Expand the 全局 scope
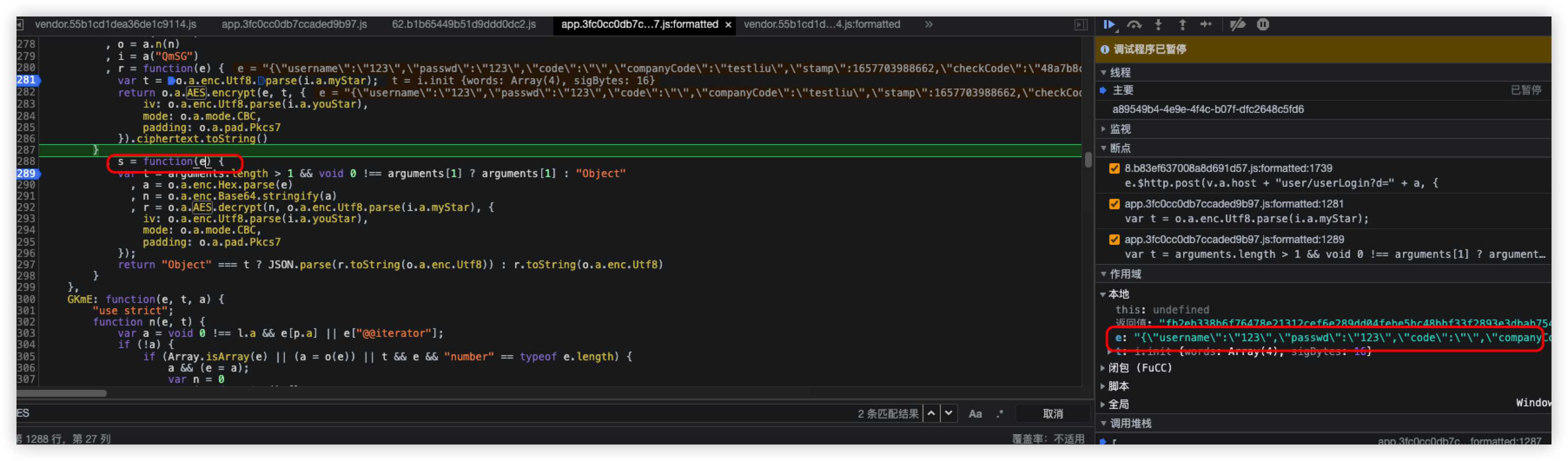1568x461 pixels. [1103, 405]
